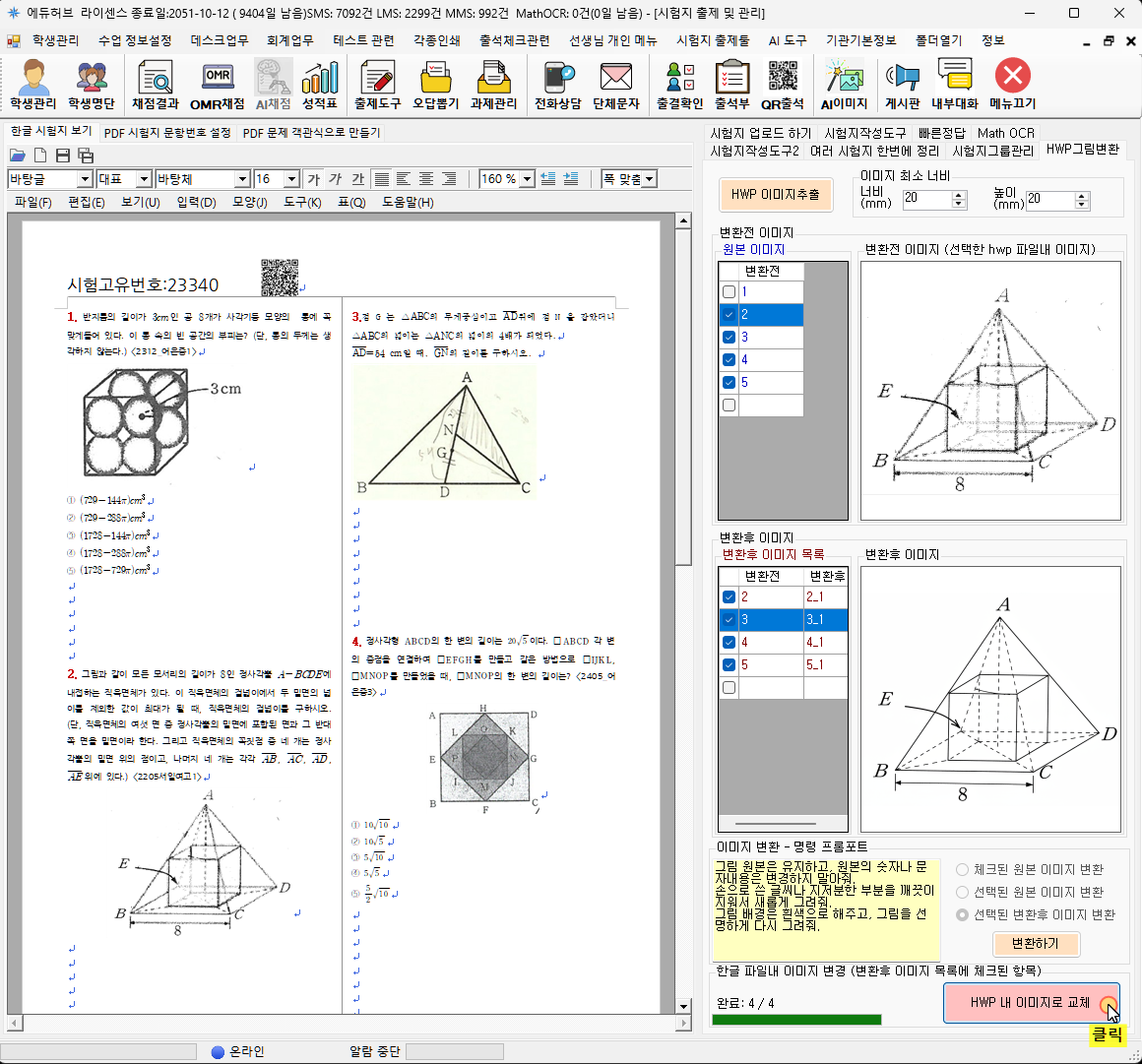The width and height of the screenshot is (1142, 1064).
Task: Increase the 너비 minimum width stepper
Action: [959, 194]
